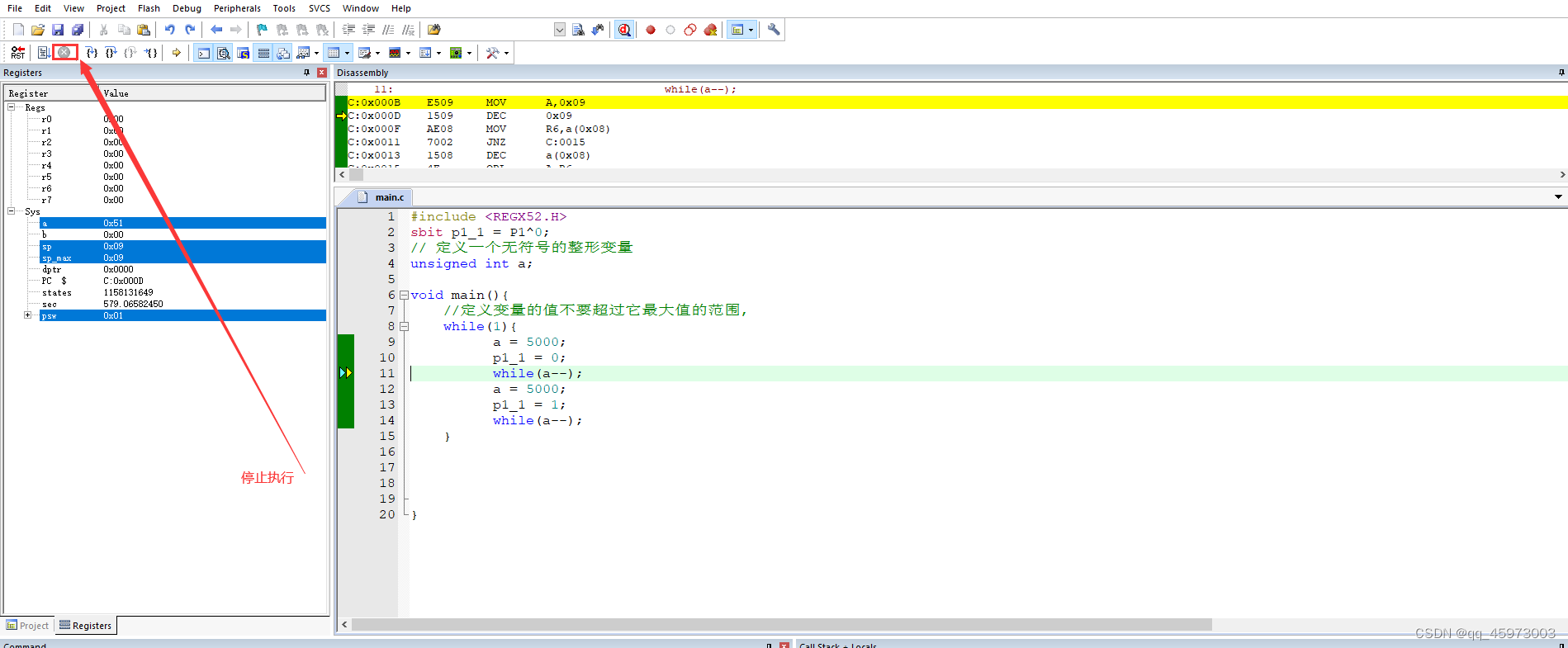The height and width of the screenshot is (648, 1568).
Task: Open the Window layout dropdown arrow
Action: pyautogui.click(x=751, y=30)
